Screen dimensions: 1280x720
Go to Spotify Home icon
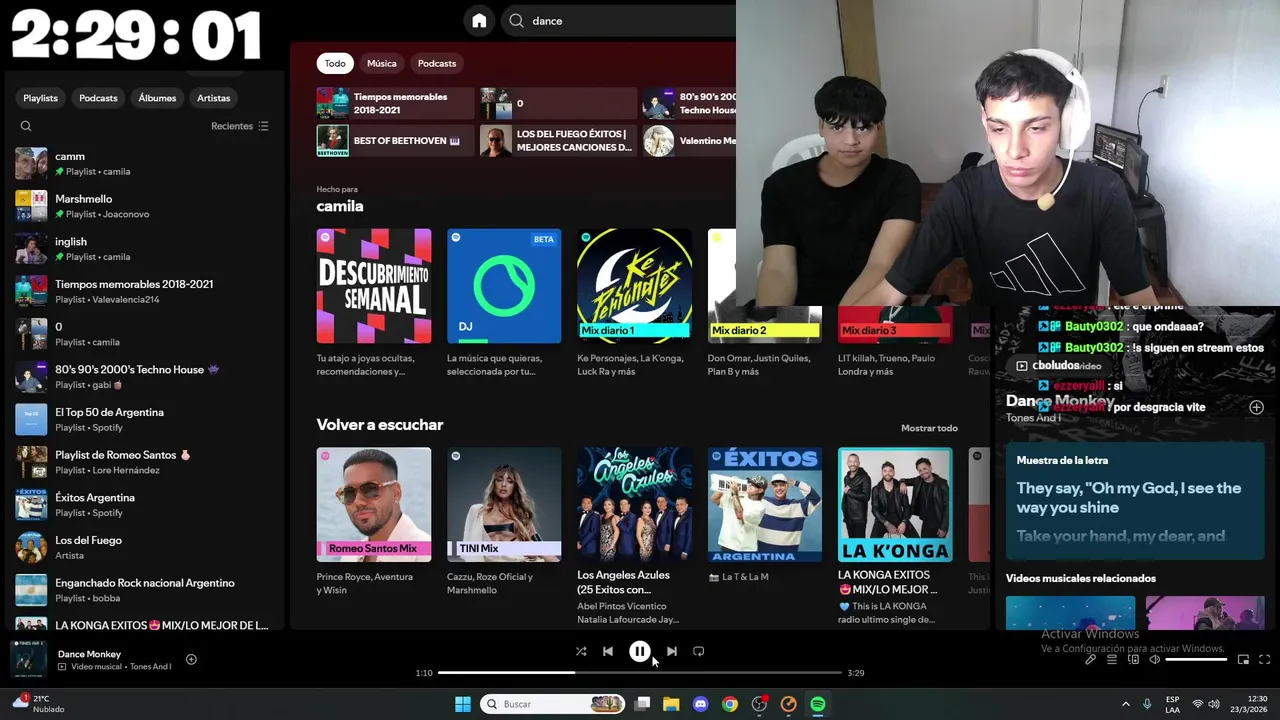click(479, 21)
